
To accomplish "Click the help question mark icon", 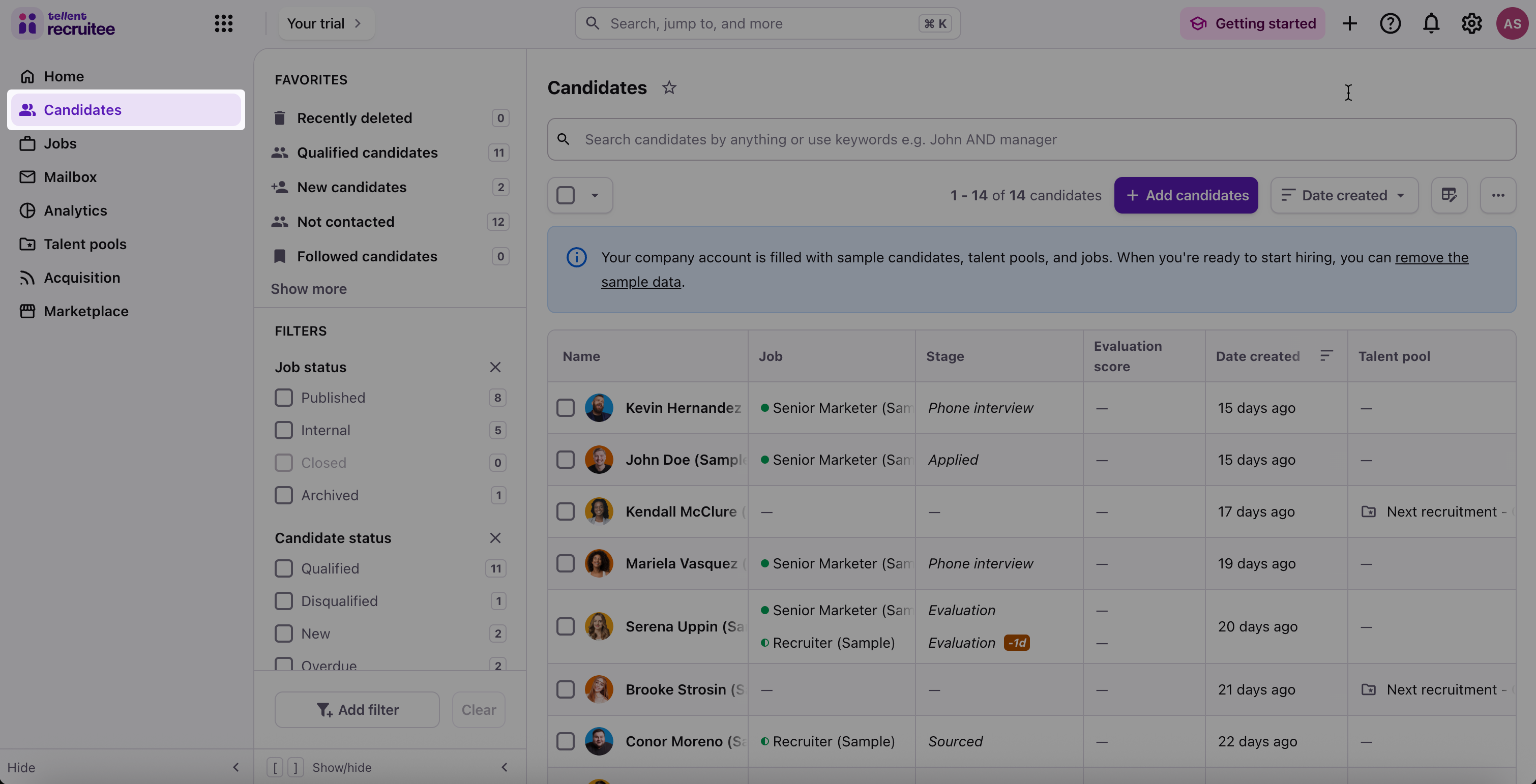I will click(1390, 23).
